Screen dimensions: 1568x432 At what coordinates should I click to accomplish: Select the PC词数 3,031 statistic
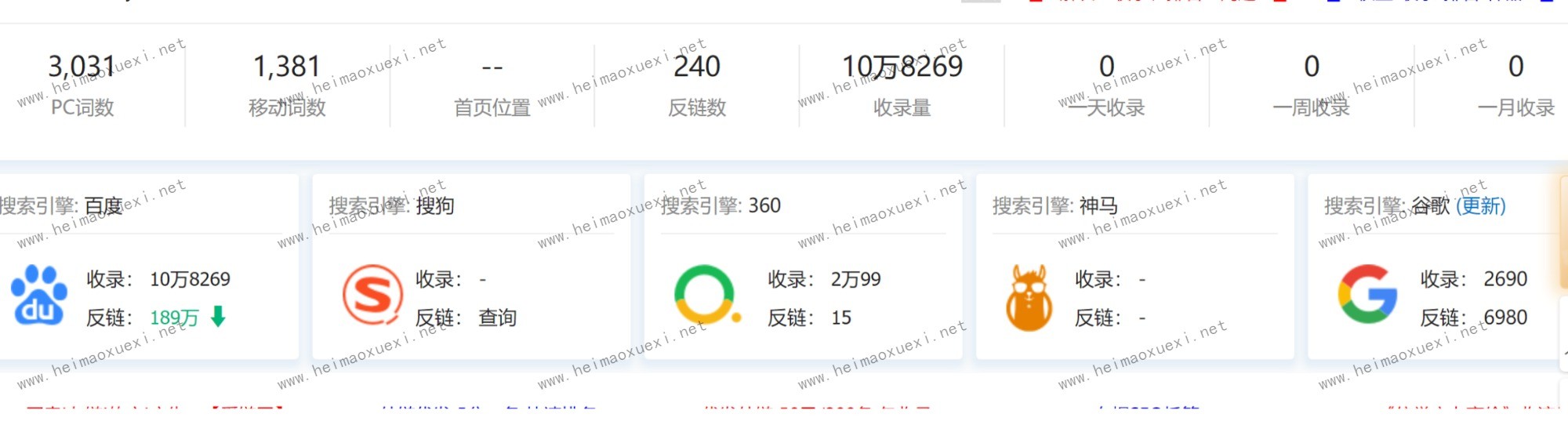pos(82,67)
